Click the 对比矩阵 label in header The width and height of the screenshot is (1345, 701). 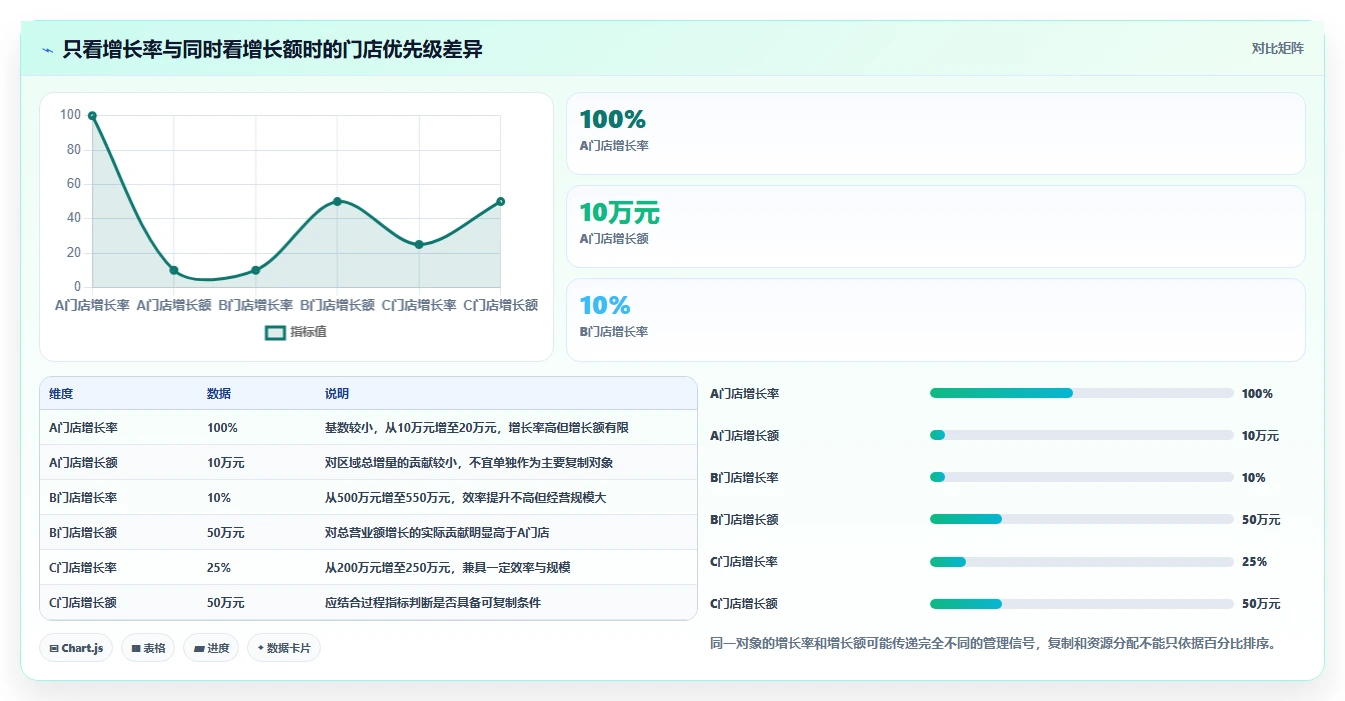click(x=1277, y=48)
